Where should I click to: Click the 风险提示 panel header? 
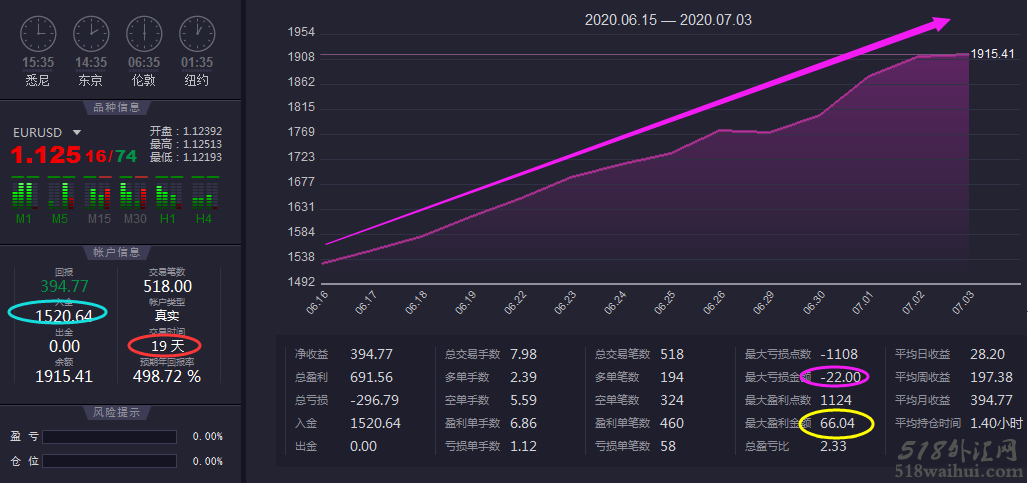[117, 412]
